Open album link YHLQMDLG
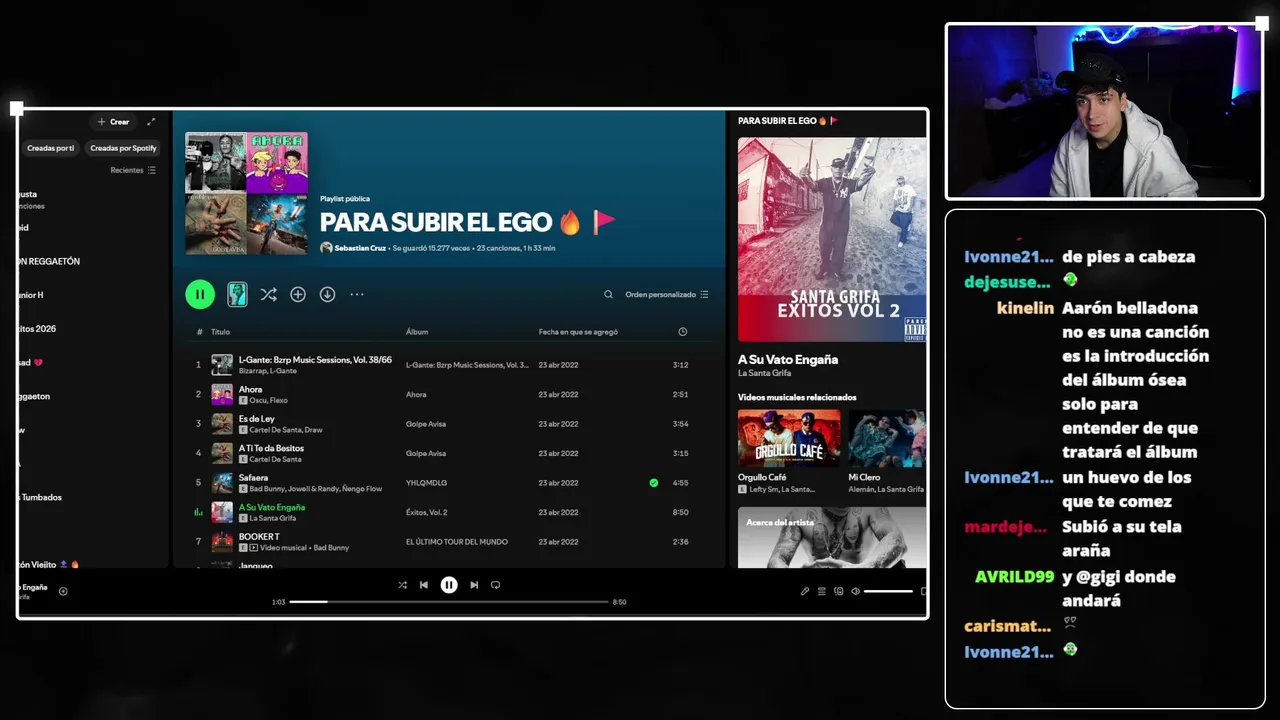Viewport: 1280px width, 720px height. coord(426,483)
